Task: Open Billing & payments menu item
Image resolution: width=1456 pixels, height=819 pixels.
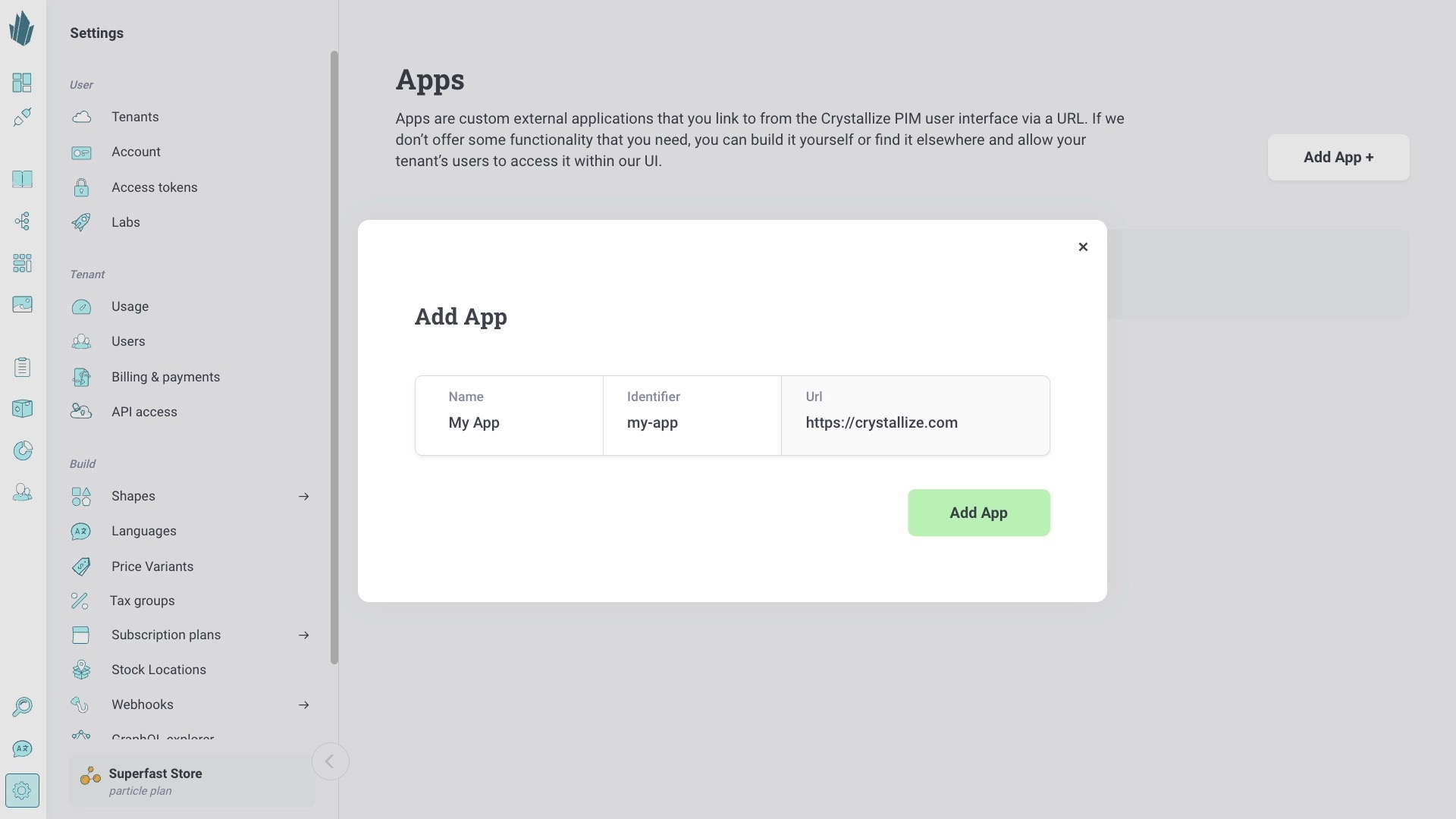Action: pyautogui.click(x=165, y=376)
